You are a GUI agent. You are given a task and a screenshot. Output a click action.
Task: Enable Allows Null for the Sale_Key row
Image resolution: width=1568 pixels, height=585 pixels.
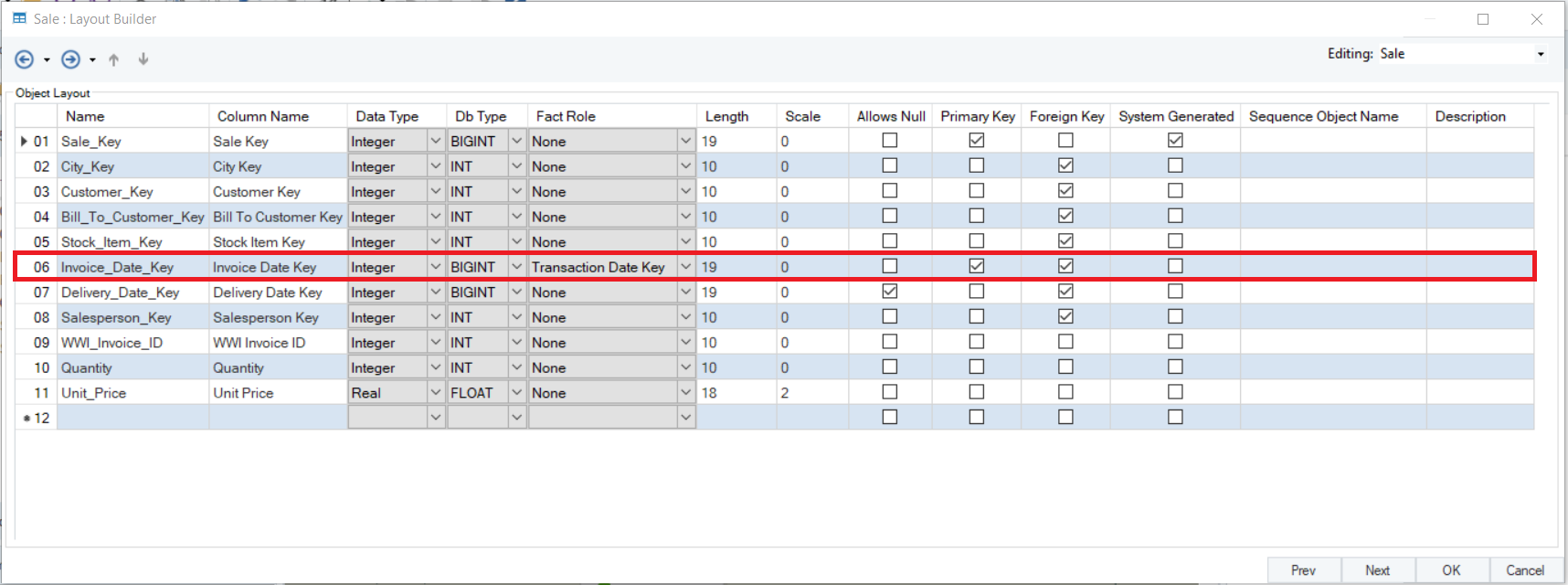(x=889, y=141)
